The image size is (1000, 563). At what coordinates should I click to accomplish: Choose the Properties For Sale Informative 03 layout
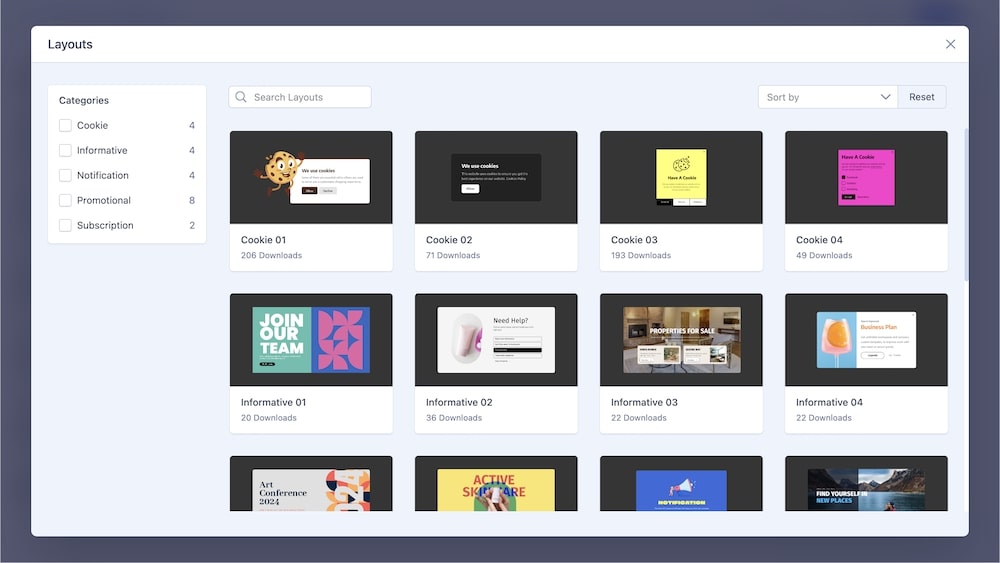(681, 340)
